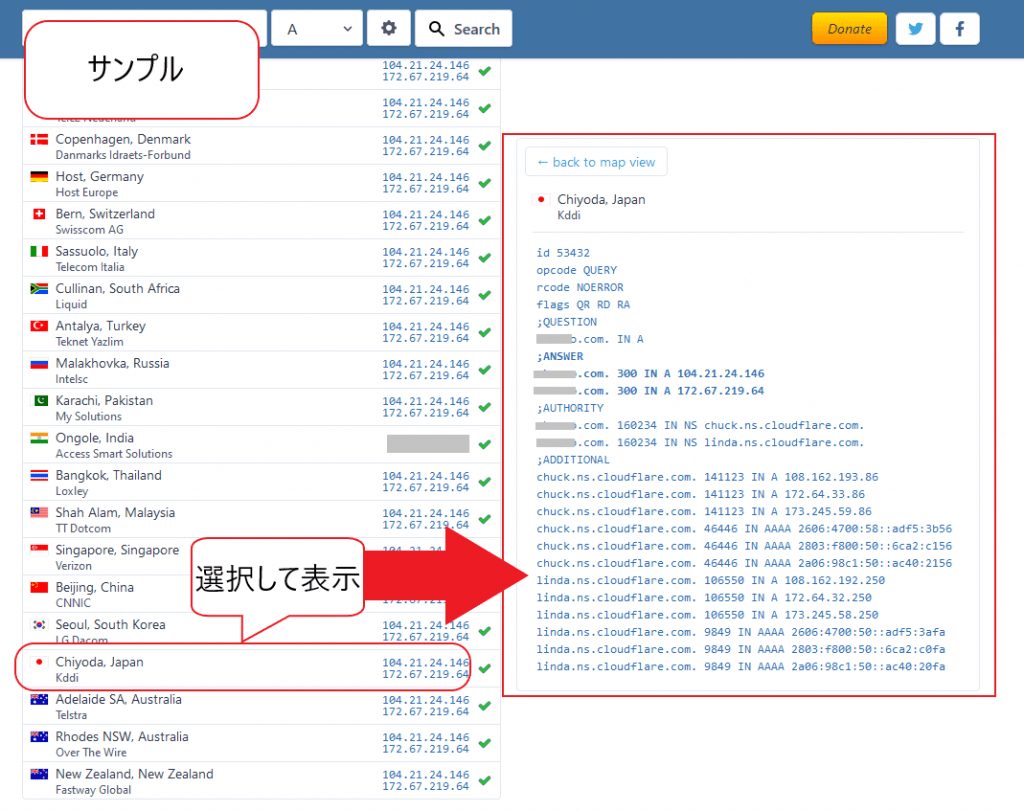
Task: Expand the record type A dropdown
Action: 317,29
